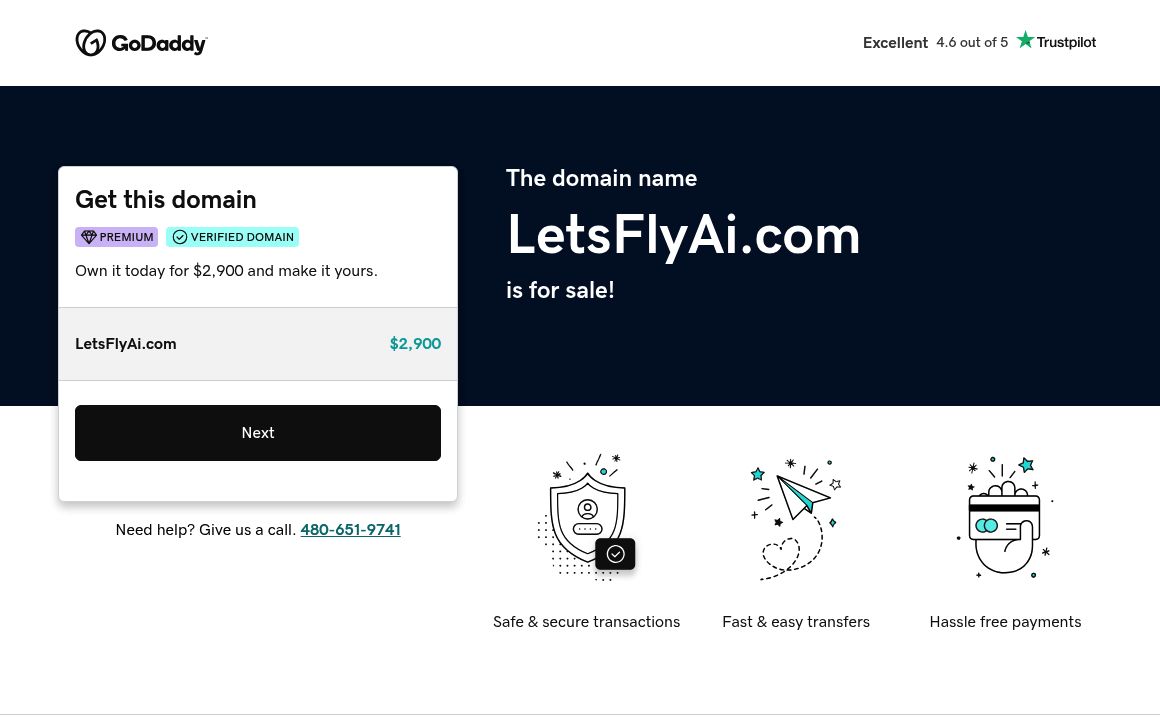Open the 4.6 out of 5 rating
The height and width of the screenshot is (720, 1160).
pos(971,42)
